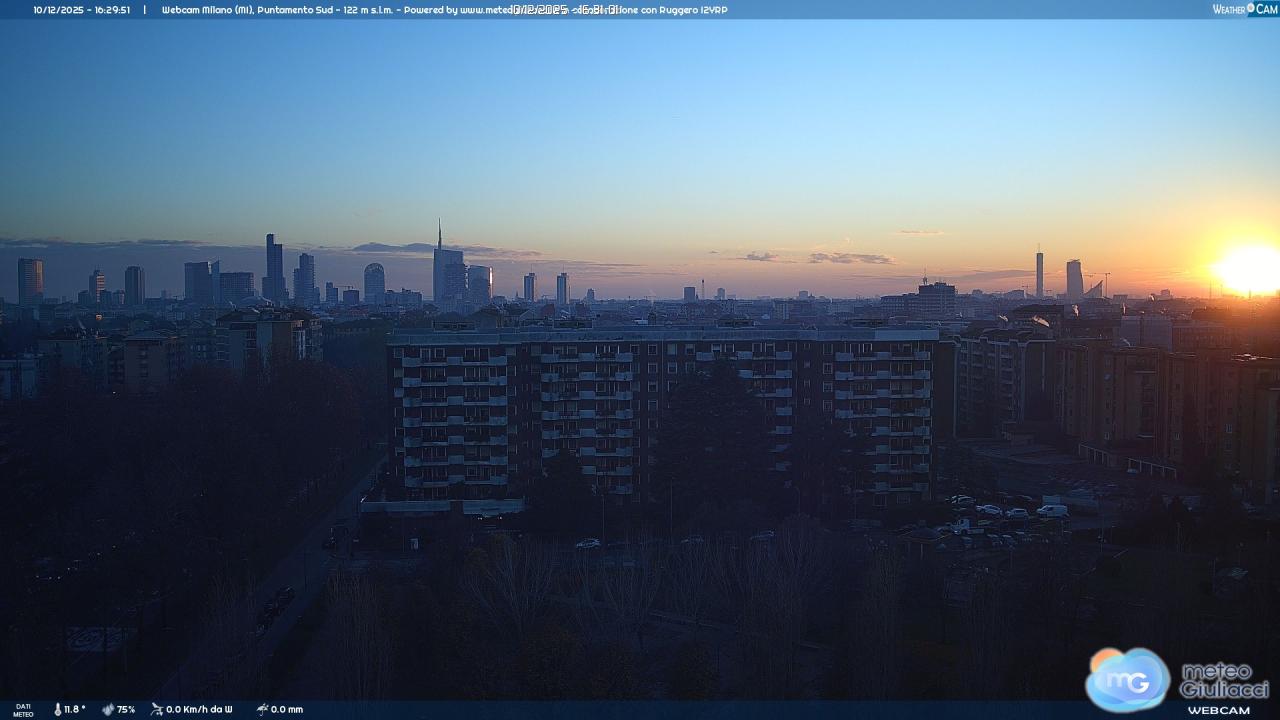Open the WeatherCAM logo in top corner
The image size is (1280, 720).
(x=1244, y=9)
